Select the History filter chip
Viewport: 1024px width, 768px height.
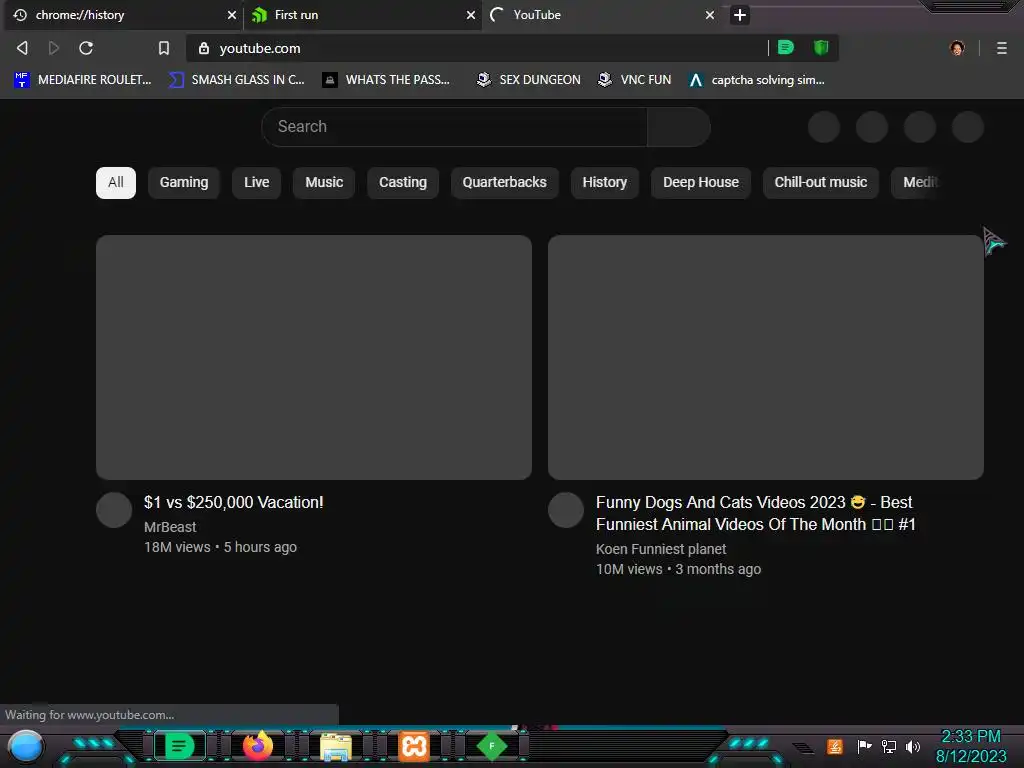(605, 182)
